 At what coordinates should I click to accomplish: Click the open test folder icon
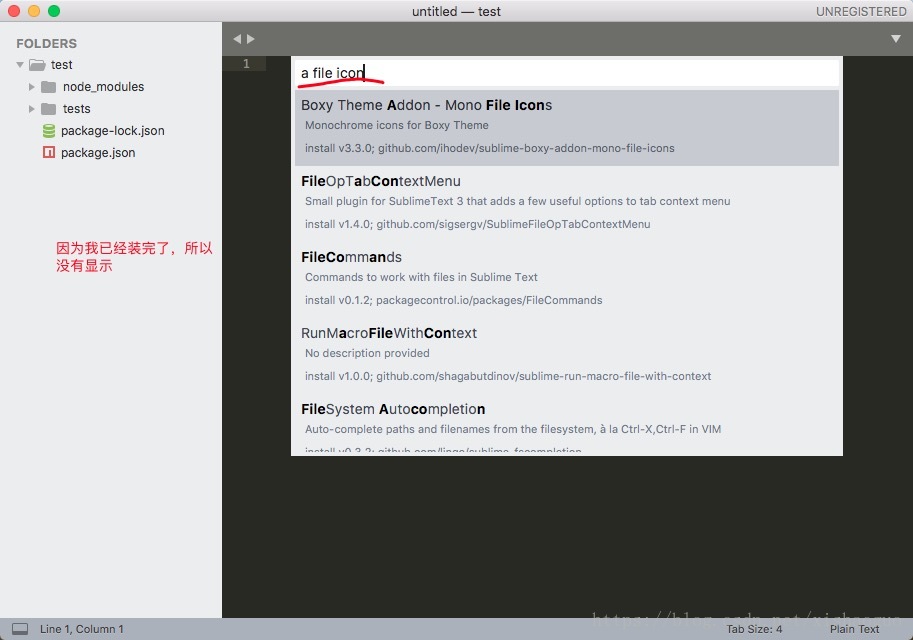37,65
